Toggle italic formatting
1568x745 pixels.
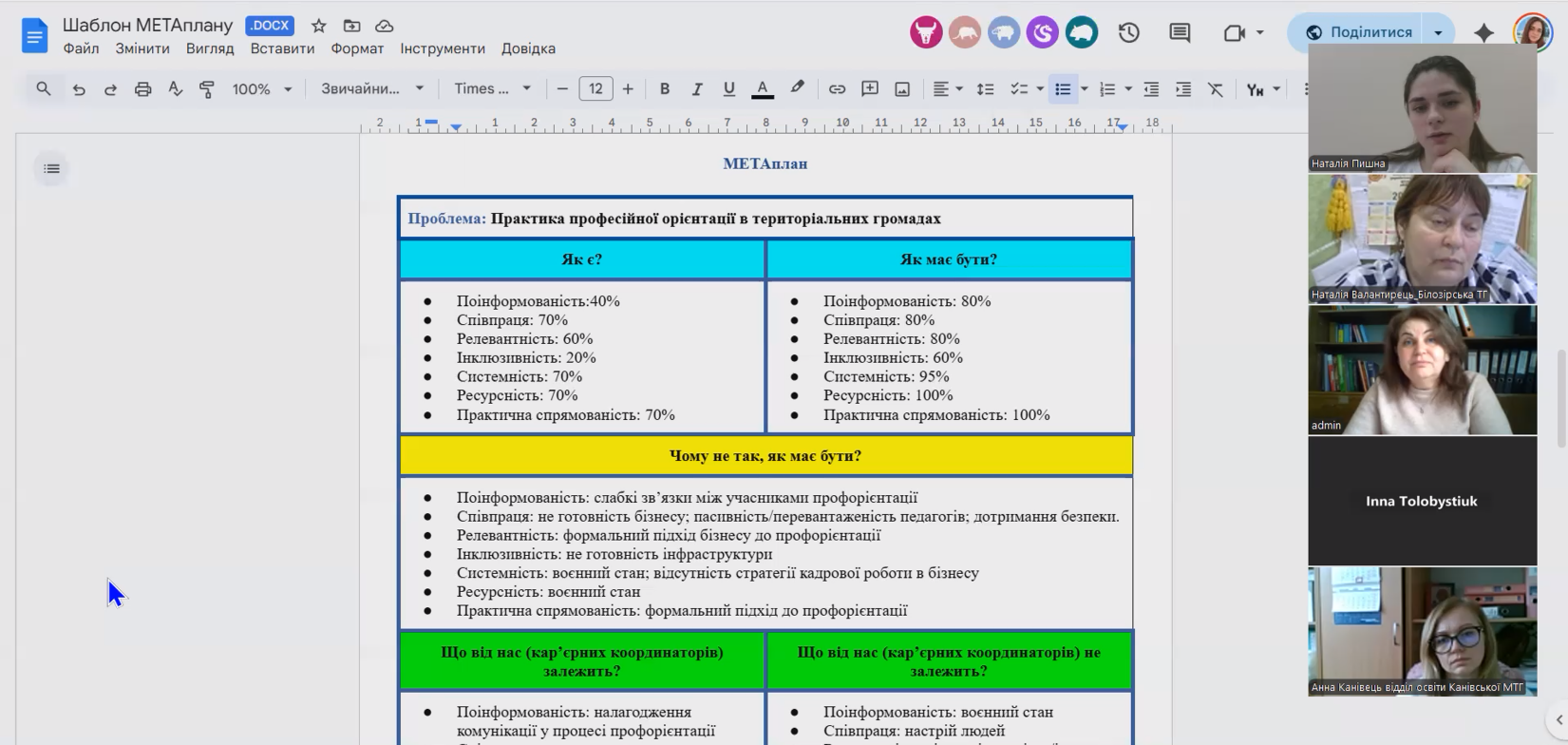click(696, 89)
